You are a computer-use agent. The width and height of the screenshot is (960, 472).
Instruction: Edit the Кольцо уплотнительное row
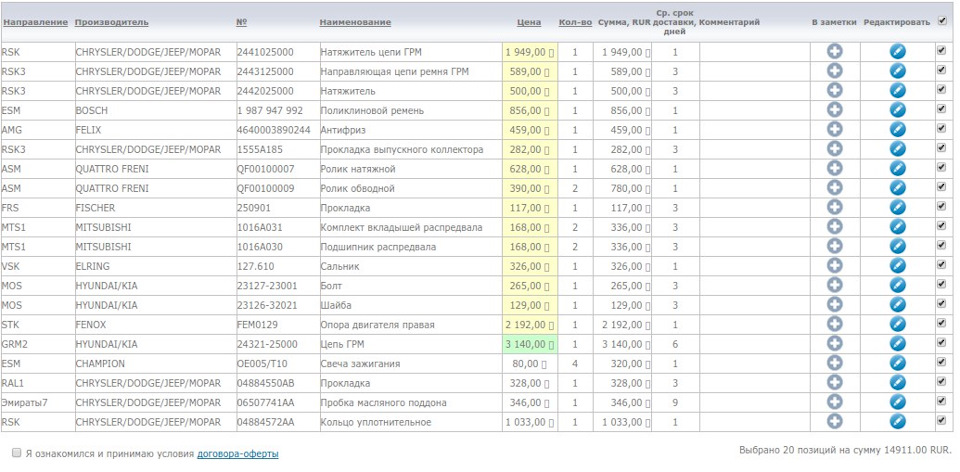point(898,422)
